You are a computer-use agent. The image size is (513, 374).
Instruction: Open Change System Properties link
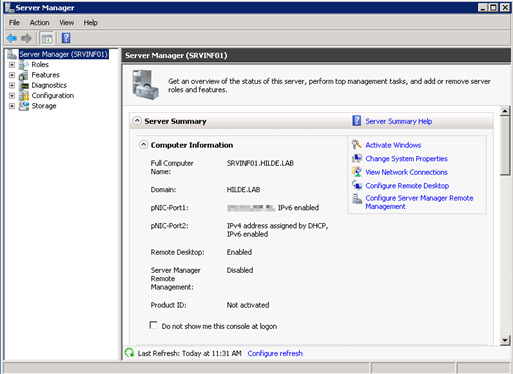click(406, 159)
